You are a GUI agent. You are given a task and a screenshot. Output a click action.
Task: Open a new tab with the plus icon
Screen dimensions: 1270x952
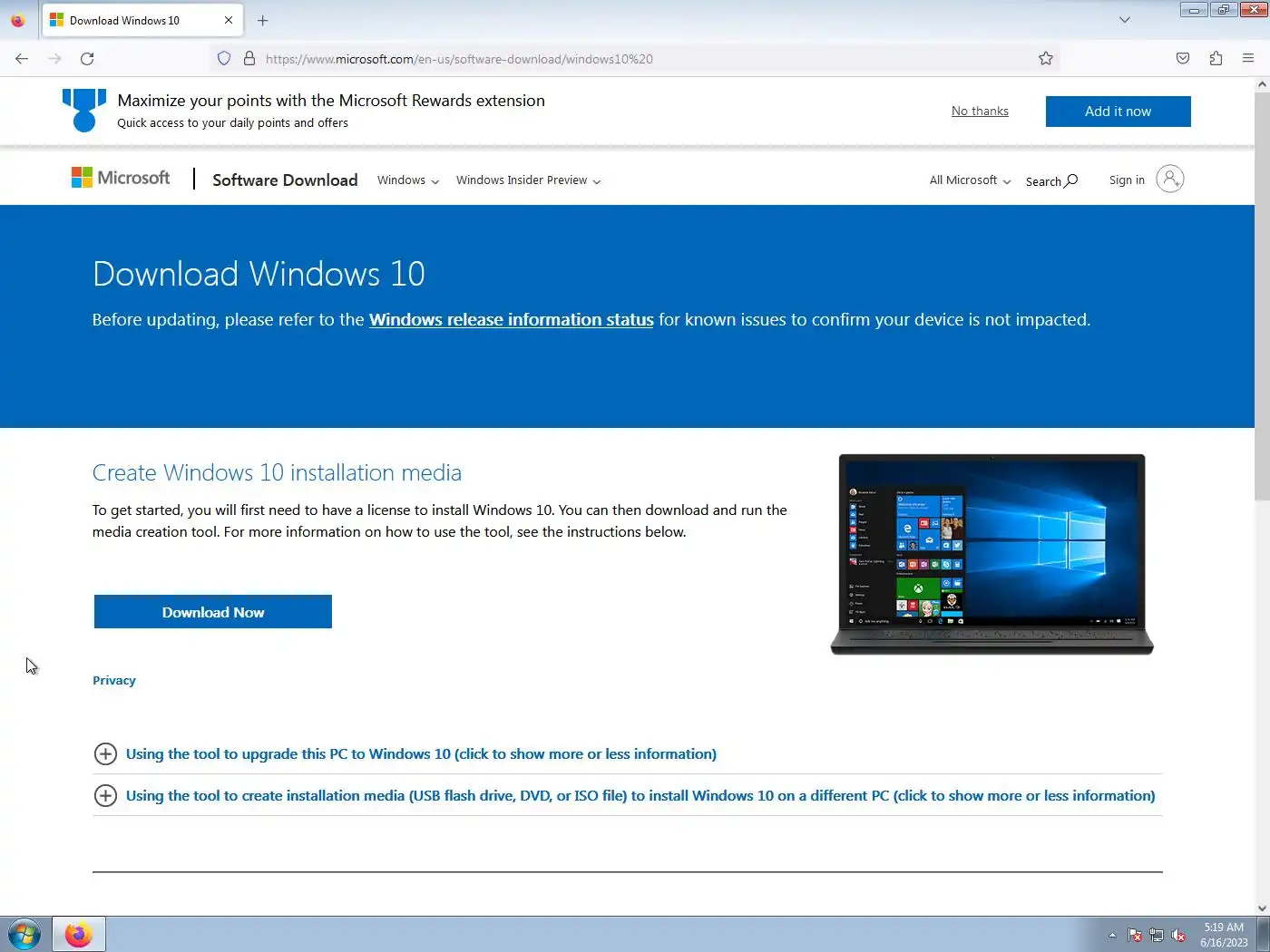[x=262, y=20]
